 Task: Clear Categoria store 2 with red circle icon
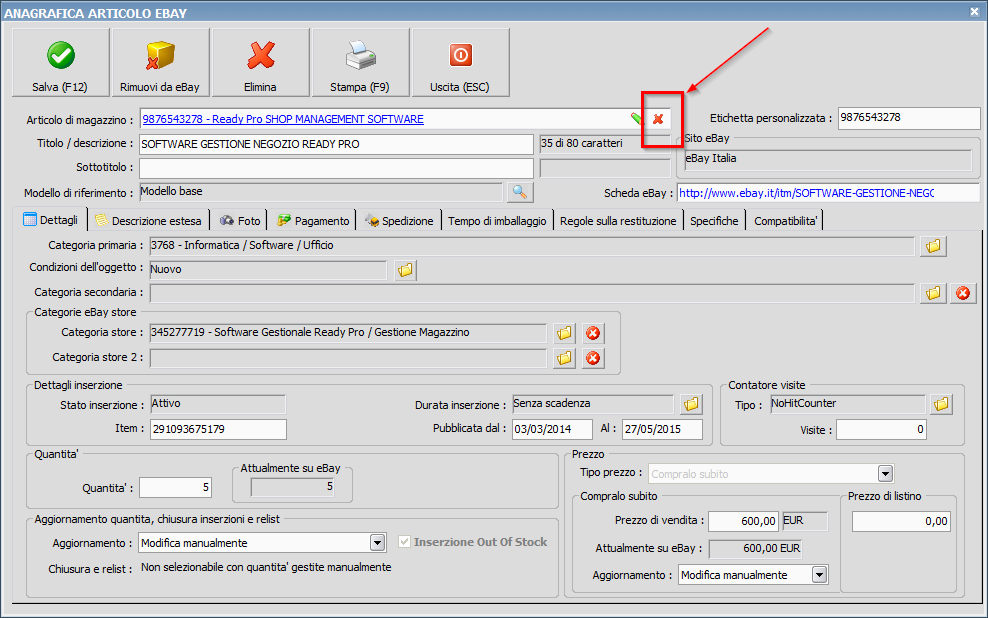tap(593, 358)
